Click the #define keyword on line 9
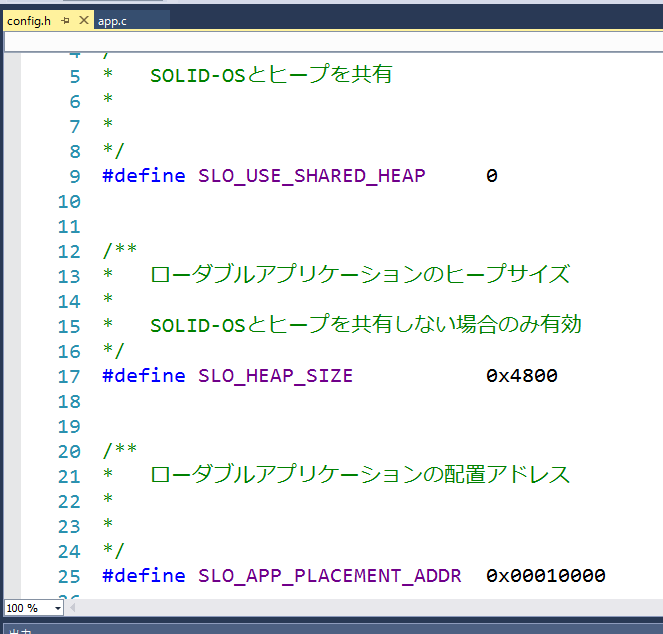The height and width of the screenshot is (634, 663). [143, 176]
